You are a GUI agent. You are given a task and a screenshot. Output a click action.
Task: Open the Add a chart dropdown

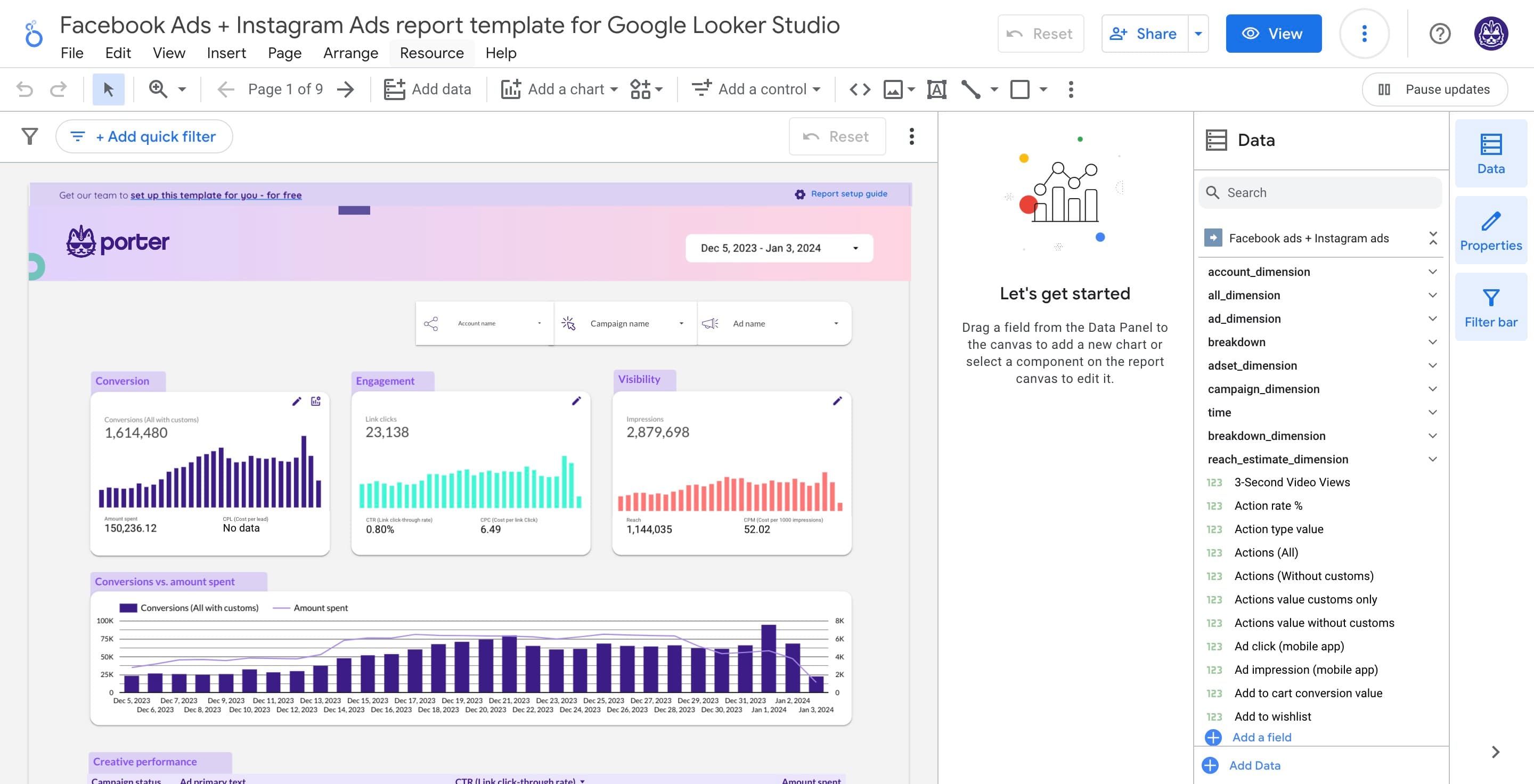click(559, 89)
